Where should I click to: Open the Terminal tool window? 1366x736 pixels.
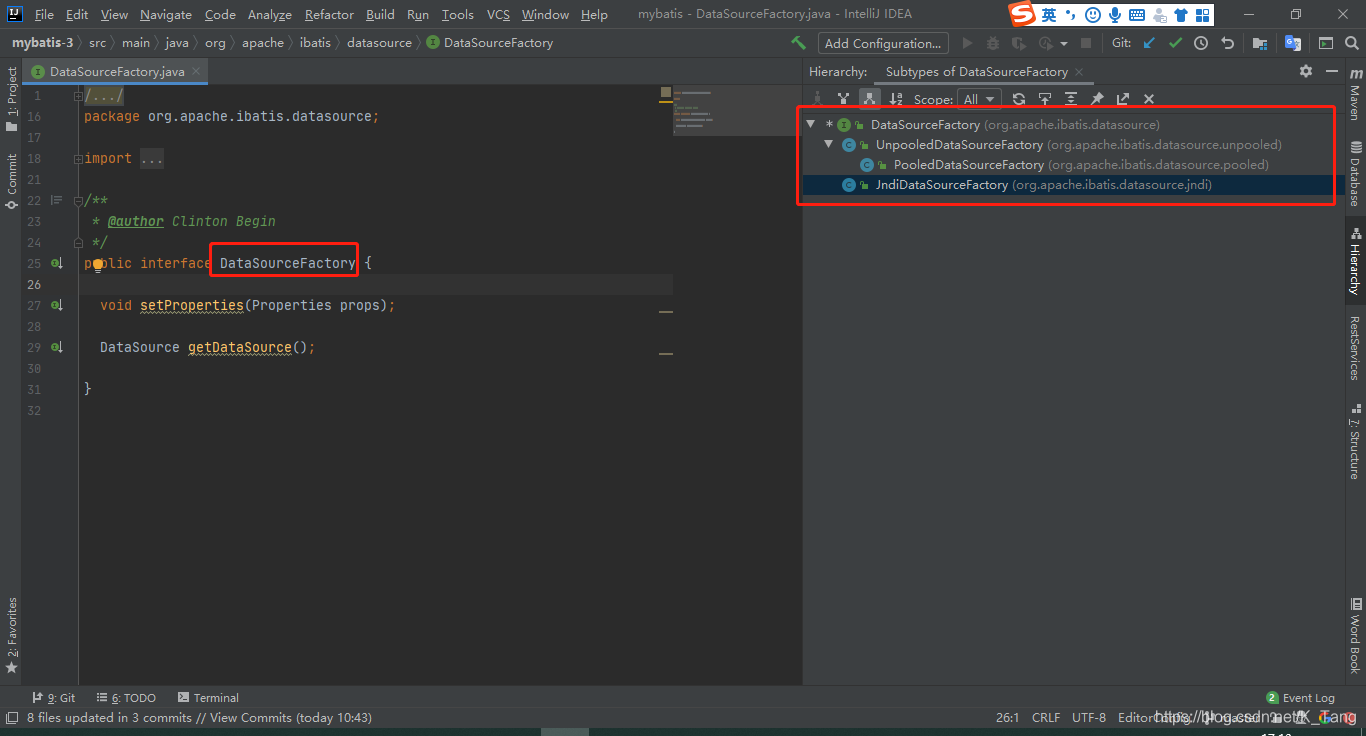(208, 698)
